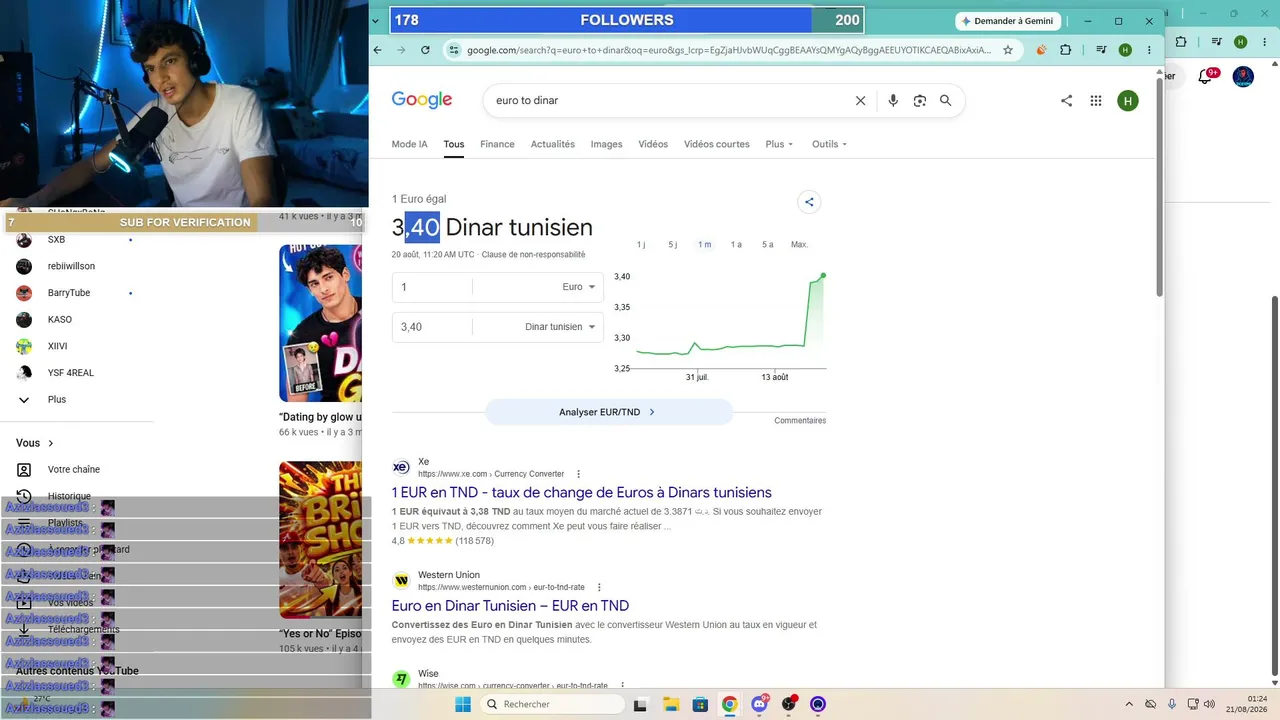Viewport: 1280px width, 720px height.
Task: Select the 1 m chart range
Action: point(705,245)
